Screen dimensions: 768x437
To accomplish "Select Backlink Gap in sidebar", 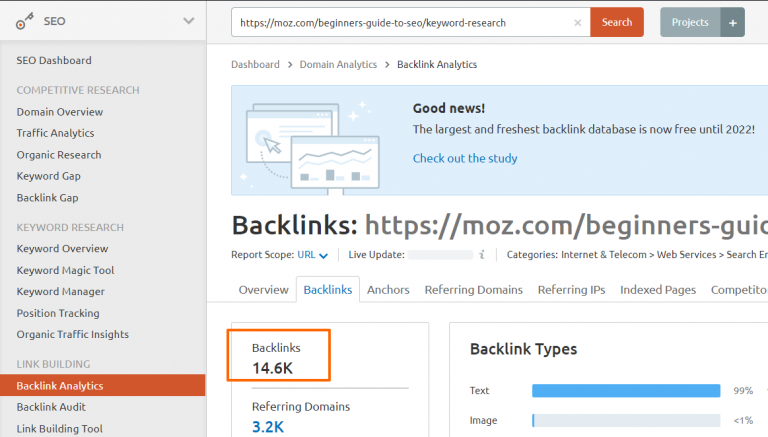I will pos(48,197).
